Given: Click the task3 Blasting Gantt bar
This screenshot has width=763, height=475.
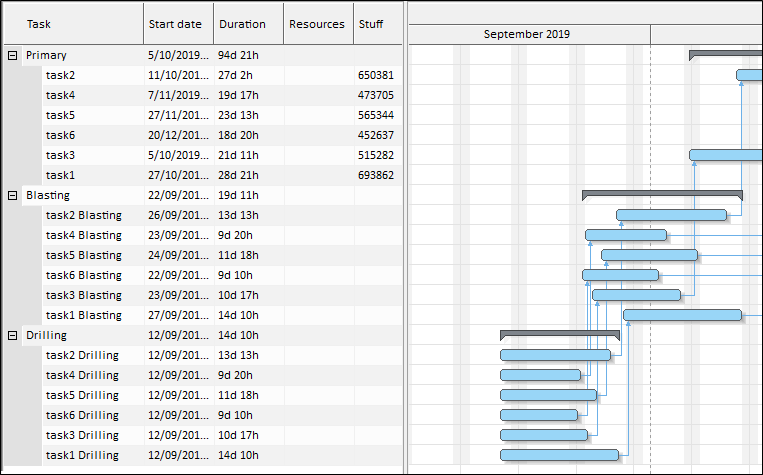Looking at the screenshot, I should [x=636, y=295].
